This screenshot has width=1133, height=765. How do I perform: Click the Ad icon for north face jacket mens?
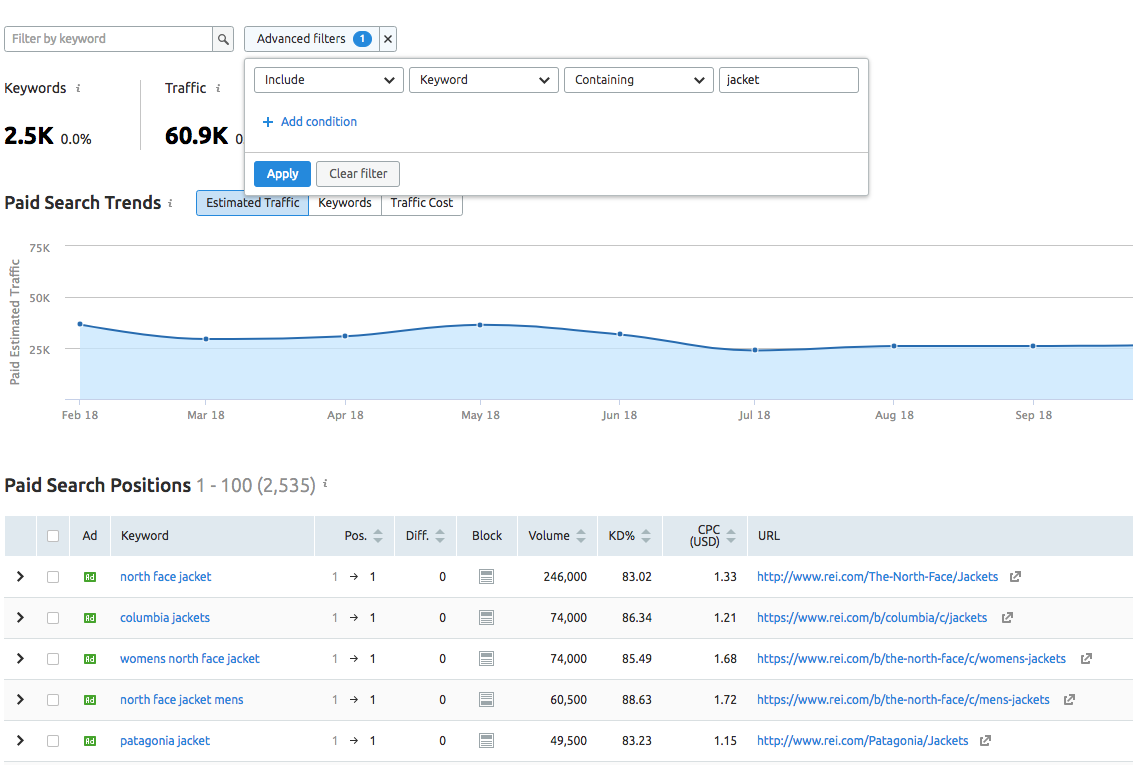(x=90, y=700)
